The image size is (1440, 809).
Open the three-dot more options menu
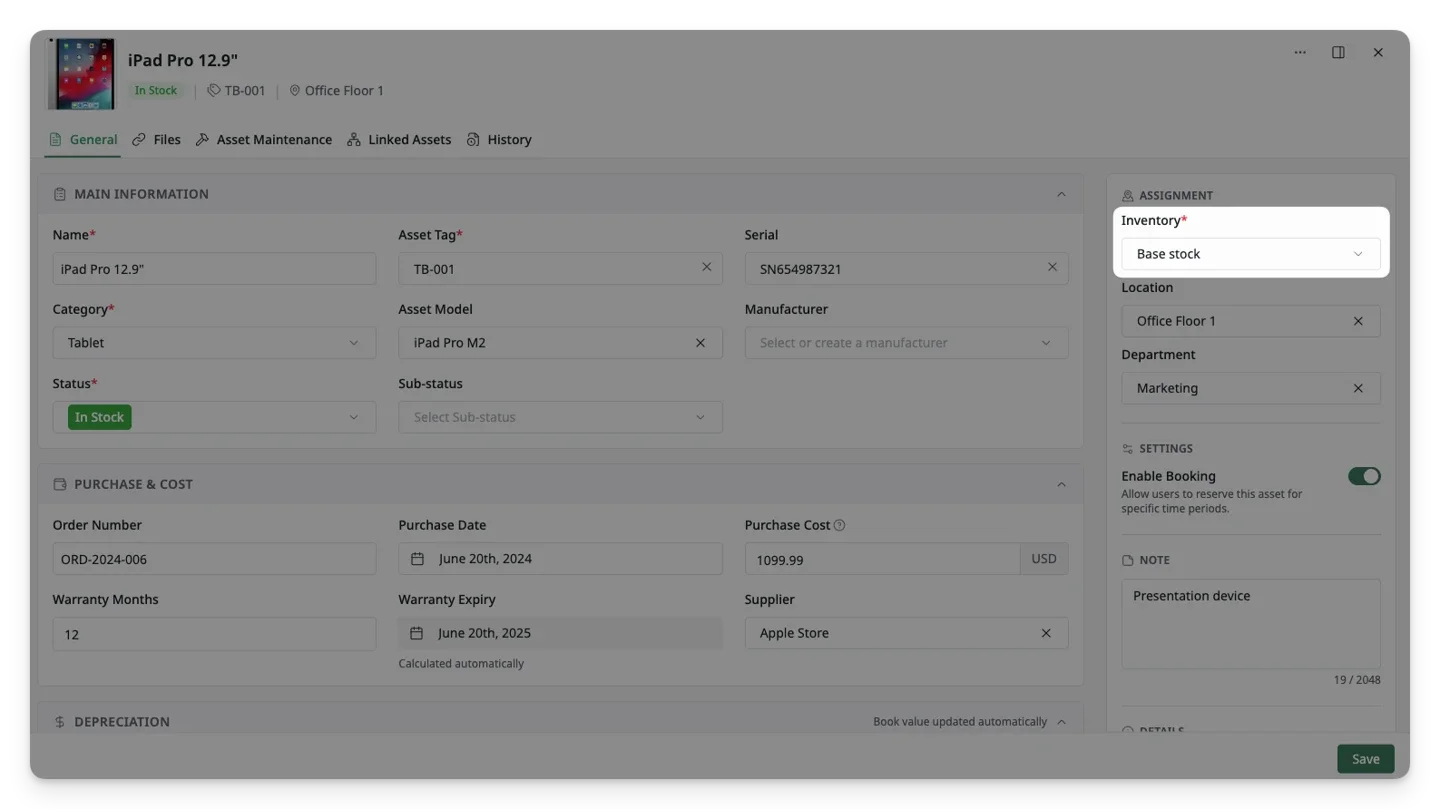click(1300, 53)
